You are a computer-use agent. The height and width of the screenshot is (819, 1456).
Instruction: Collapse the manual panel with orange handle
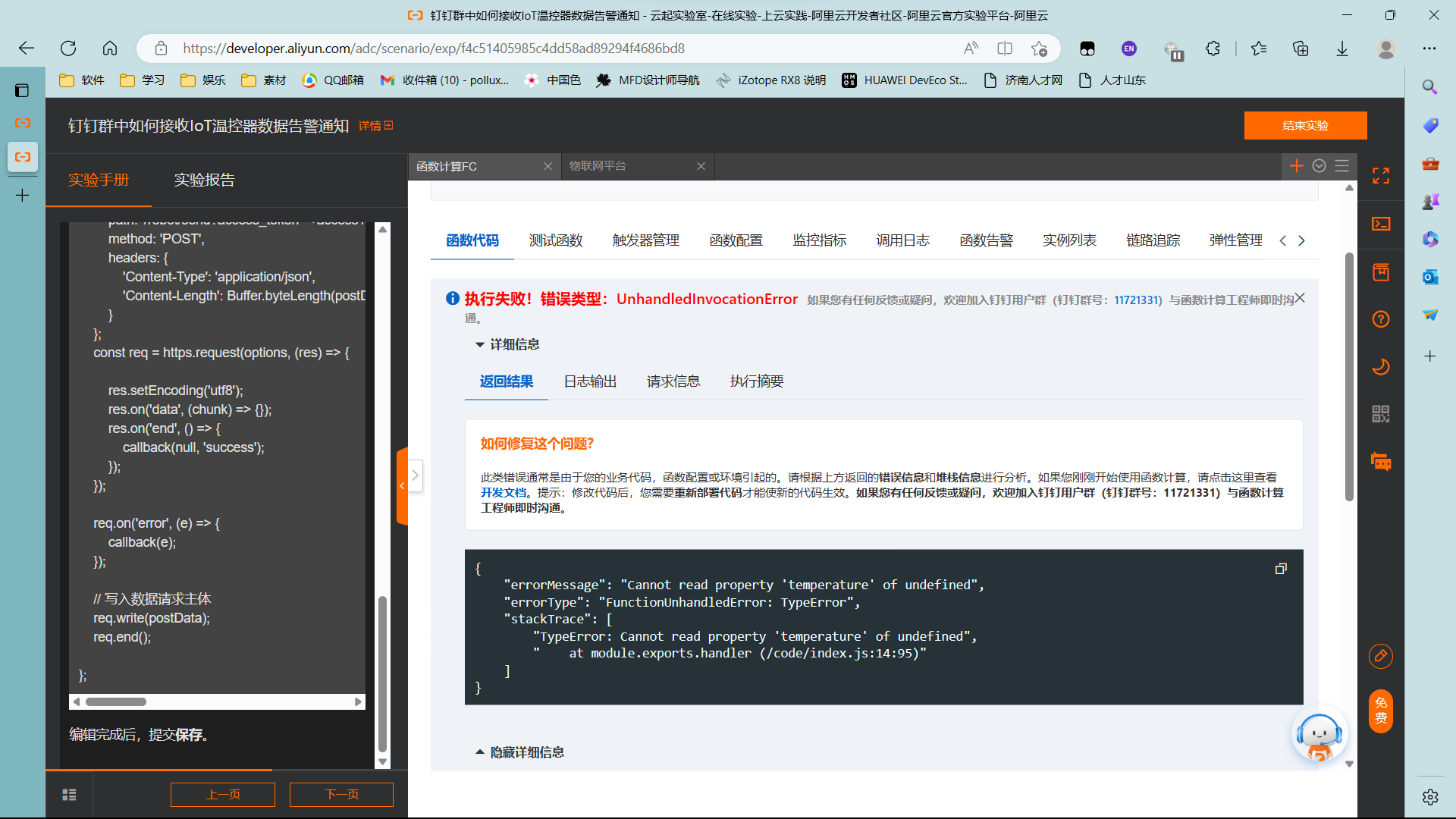coord(402,486)
